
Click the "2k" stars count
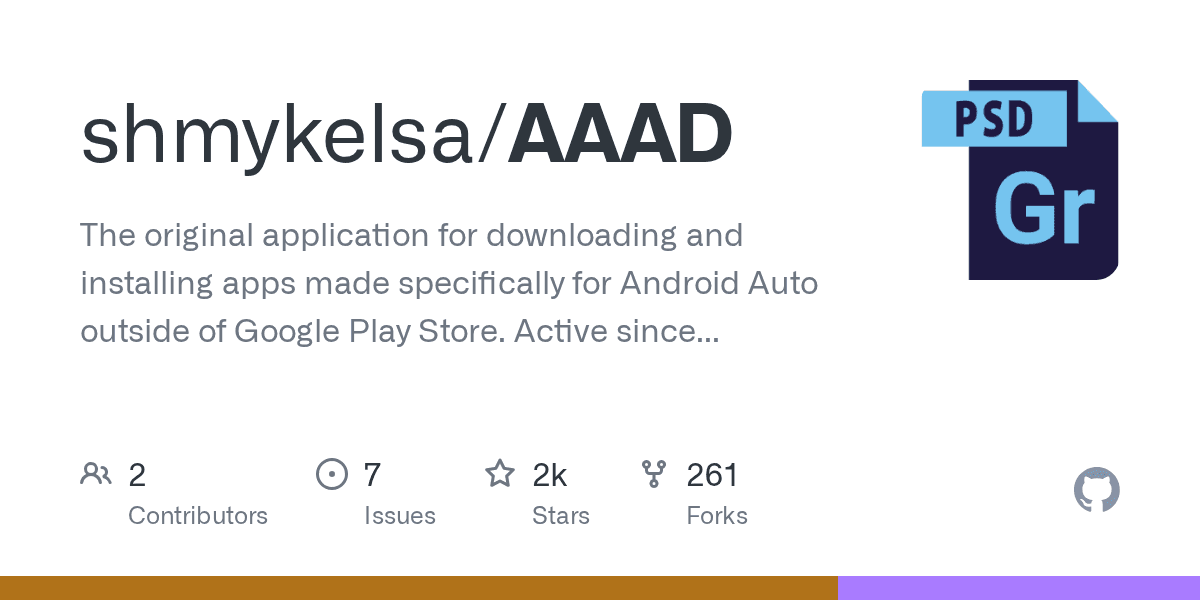click(550, 475)
